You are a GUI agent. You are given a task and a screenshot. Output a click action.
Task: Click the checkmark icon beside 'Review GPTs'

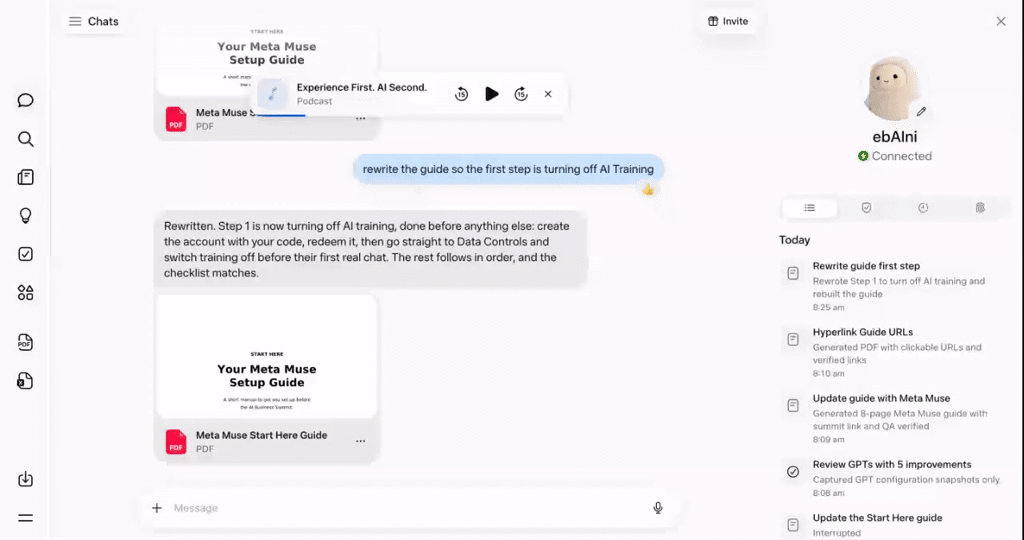[x=793, y=471]
